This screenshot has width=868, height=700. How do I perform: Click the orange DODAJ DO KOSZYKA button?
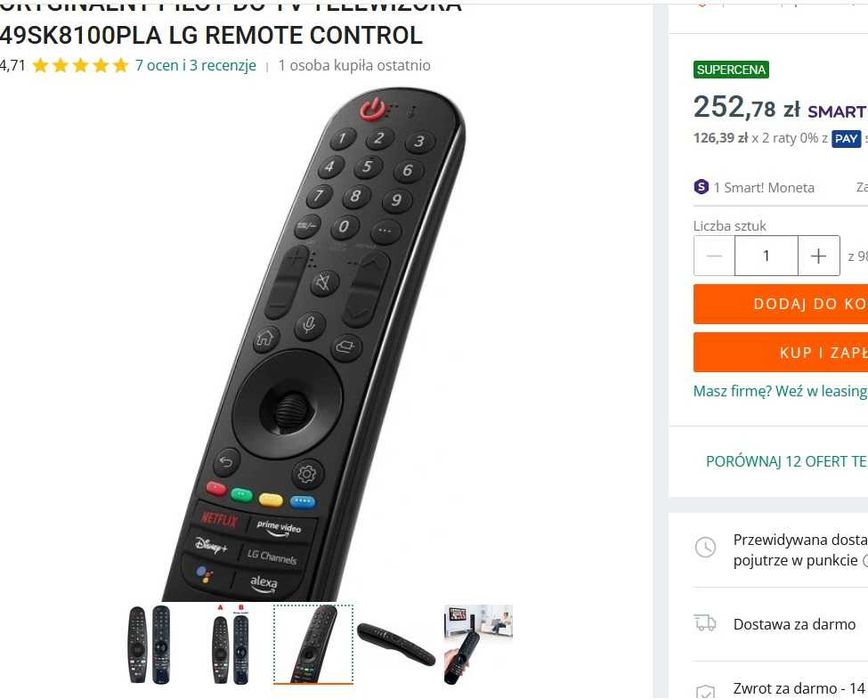coord(781,304)
